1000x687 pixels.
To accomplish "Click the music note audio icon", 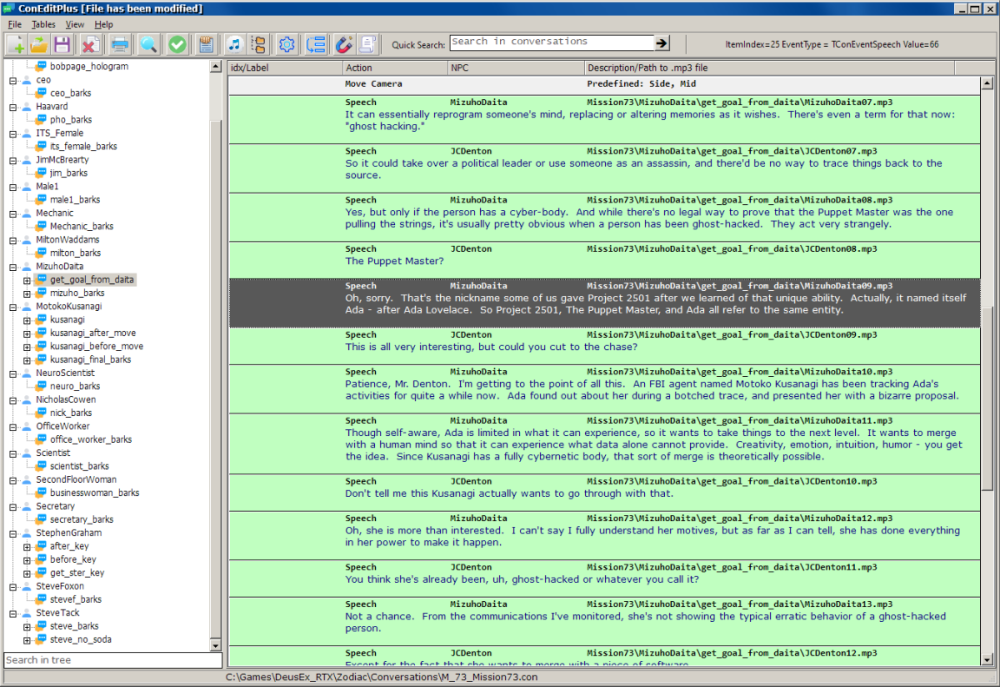I will click(234, 44).
